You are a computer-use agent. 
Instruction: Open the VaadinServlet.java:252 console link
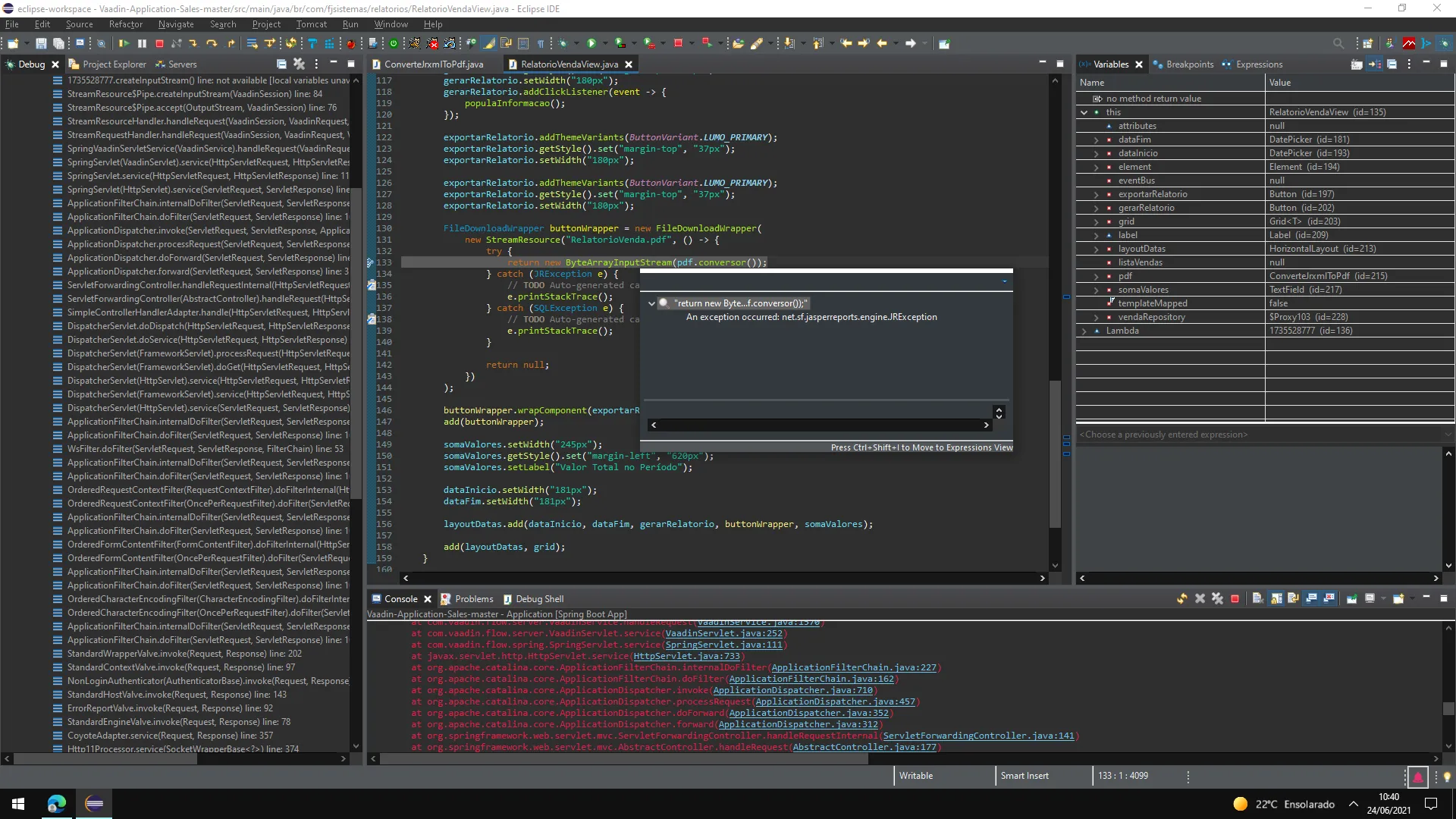pyautogui.click(x=723, y=633)
